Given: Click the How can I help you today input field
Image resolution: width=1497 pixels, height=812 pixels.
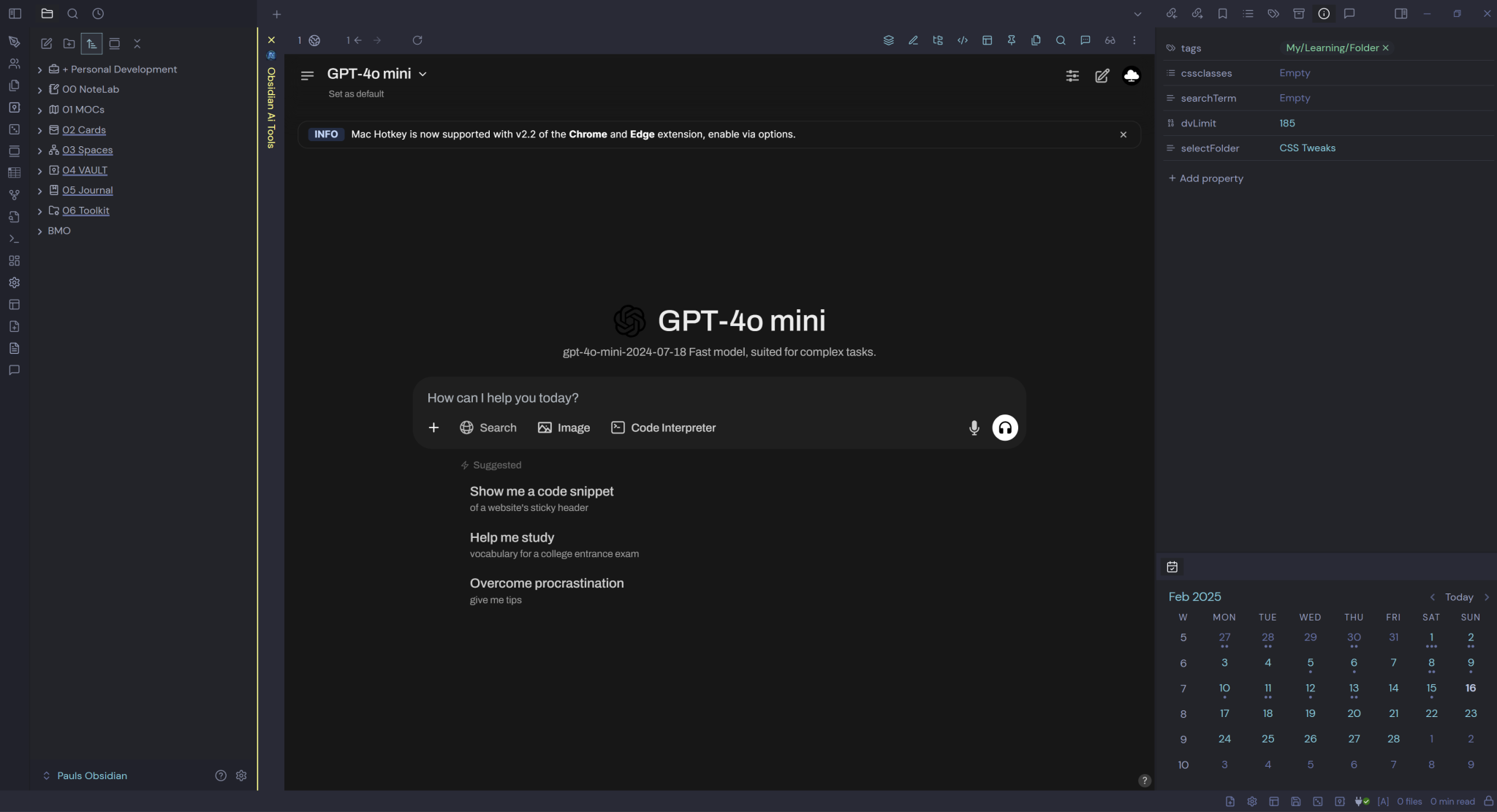Looking at the screenshot, I should click(x=658, y=398).
